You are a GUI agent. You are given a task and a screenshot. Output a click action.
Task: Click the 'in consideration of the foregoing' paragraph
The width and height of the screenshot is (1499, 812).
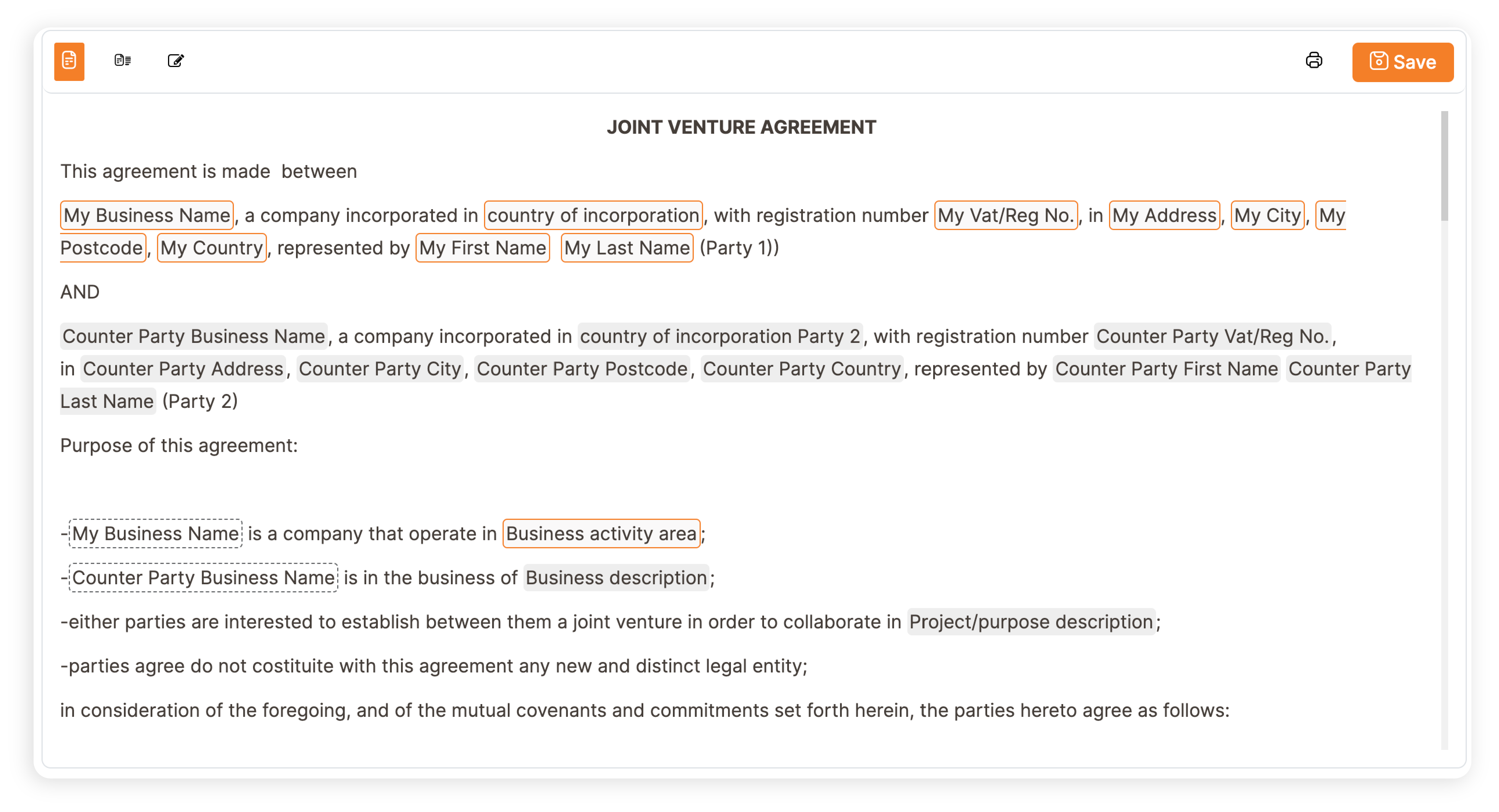point(645,710)
